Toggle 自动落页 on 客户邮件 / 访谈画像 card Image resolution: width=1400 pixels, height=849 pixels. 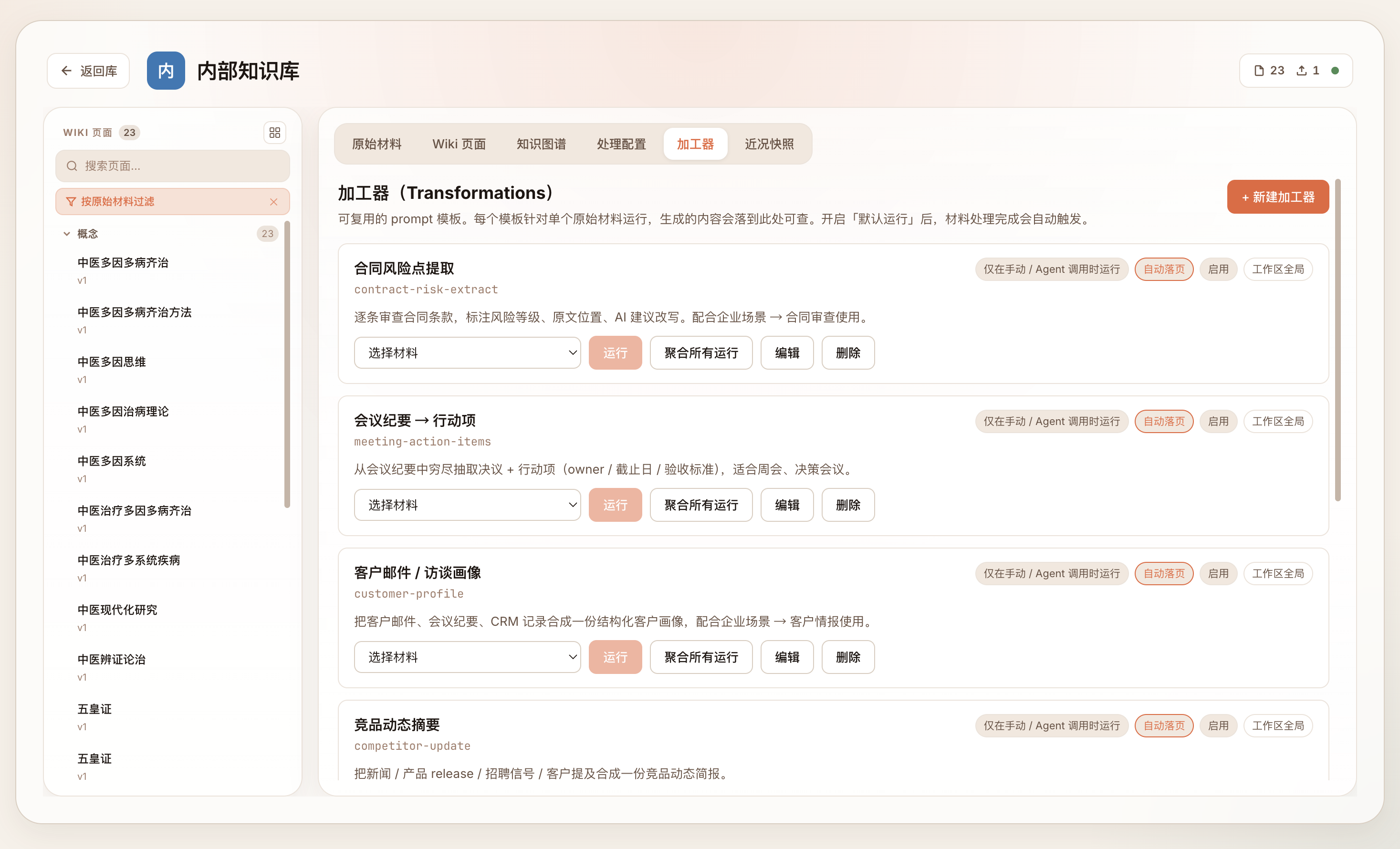tap(1164, 574)
